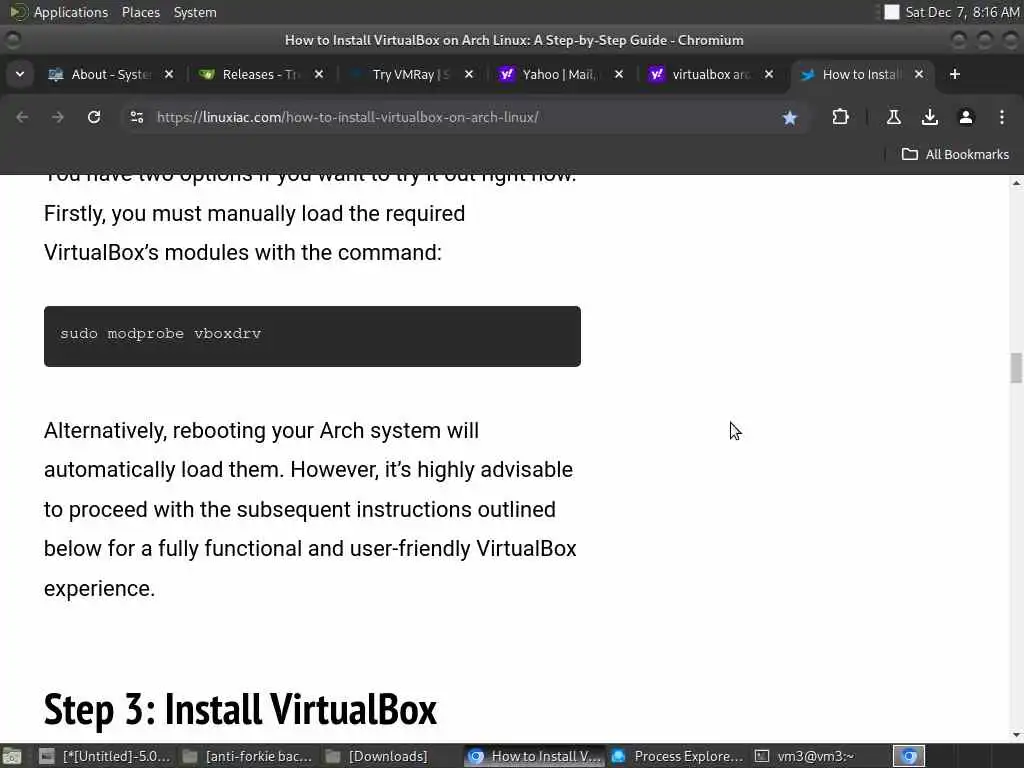Go back to the previous page
Image resolution: width=1024 pixels, height=768 pixels.
tap(22, 117)
